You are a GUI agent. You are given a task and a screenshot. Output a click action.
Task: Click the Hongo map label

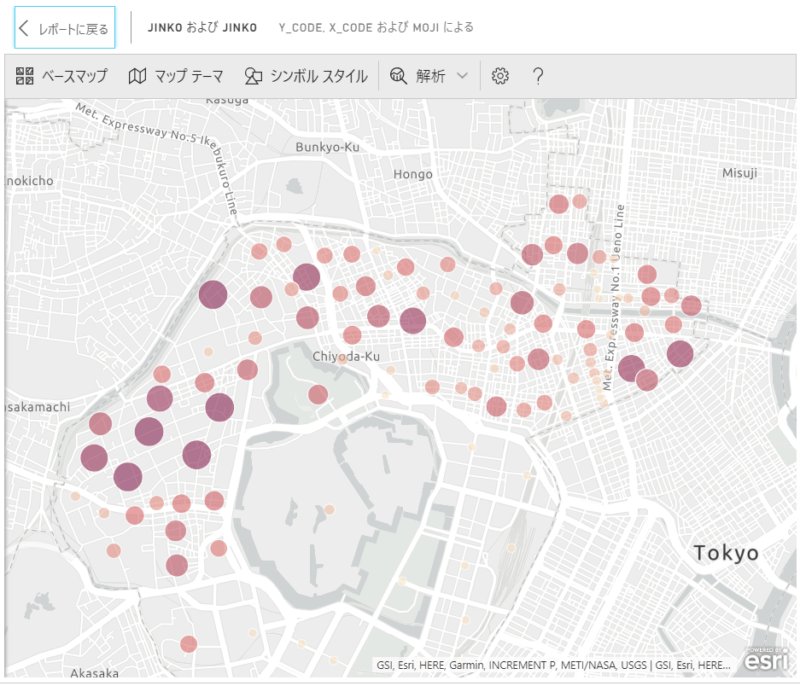click(413, 174)
